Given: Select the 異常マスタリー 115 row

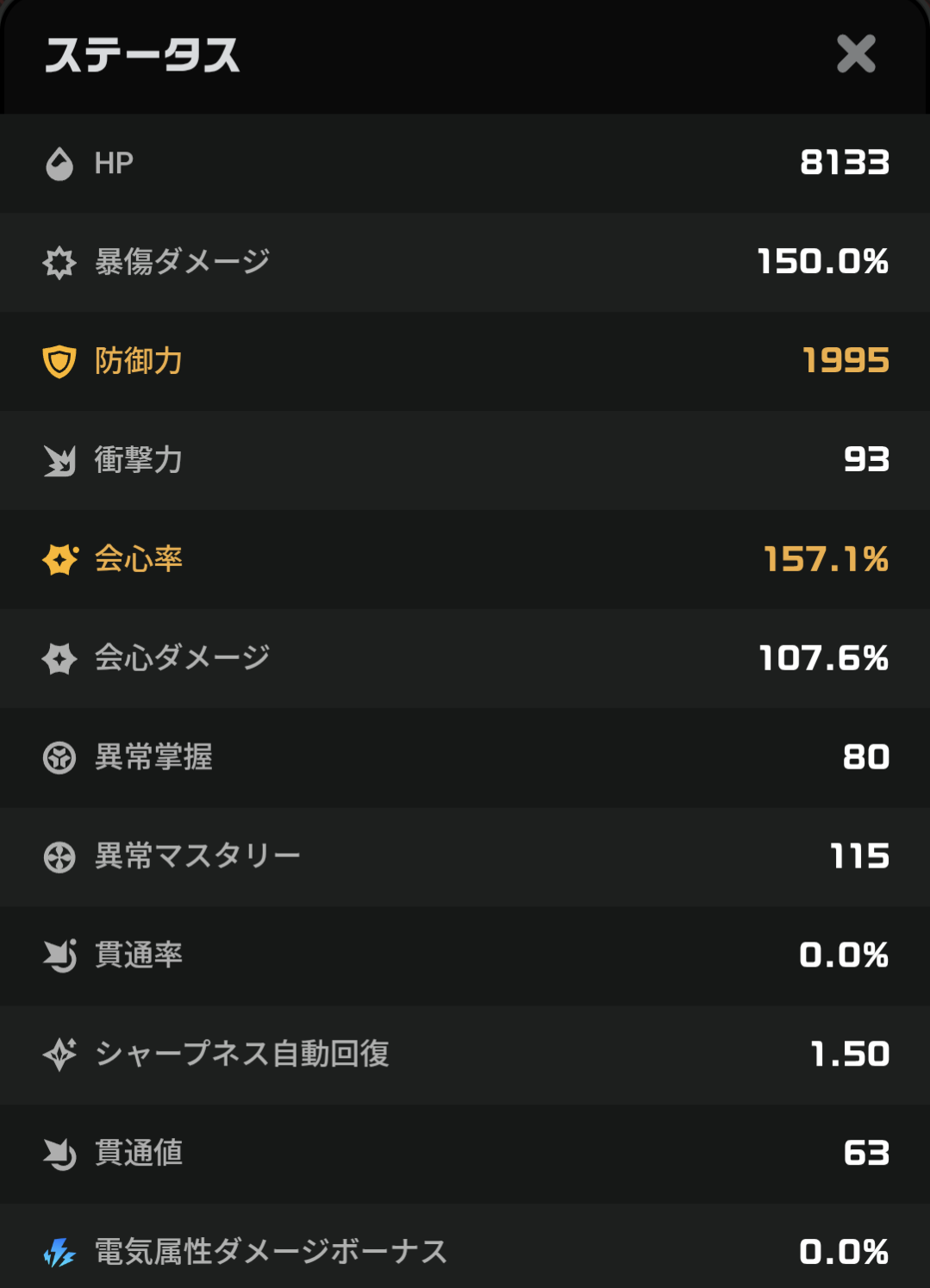Looking at the screenshot, I should point(465,856).
